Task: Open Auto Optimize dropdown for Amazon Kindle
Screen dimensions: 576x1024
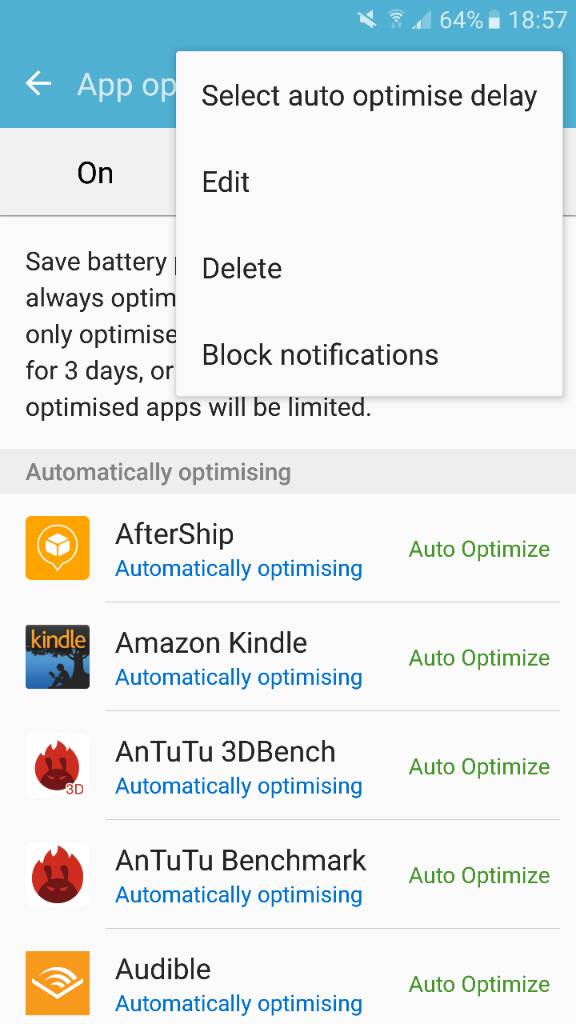Action: (479, 658)
